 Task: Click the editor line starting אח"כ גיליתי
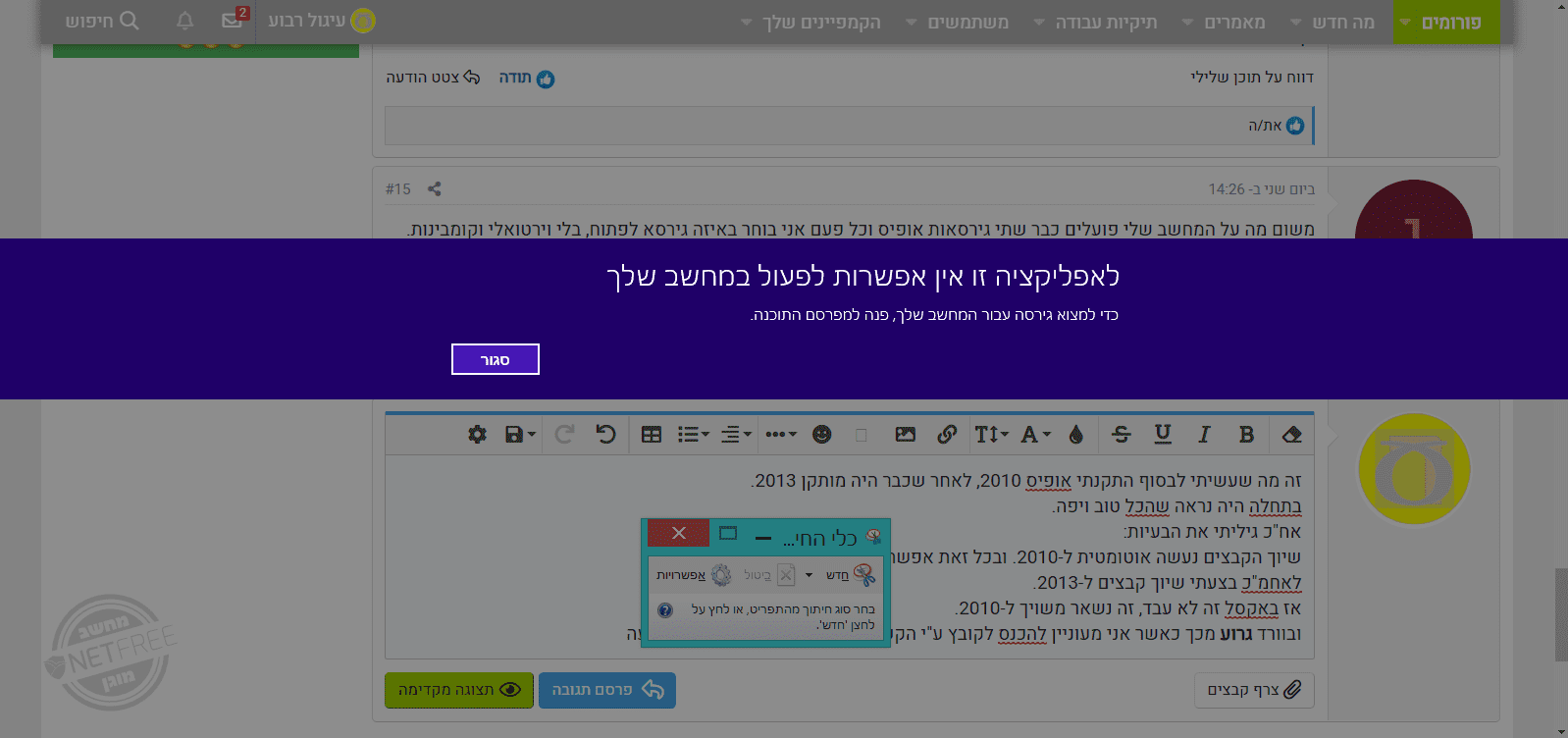1213,532
